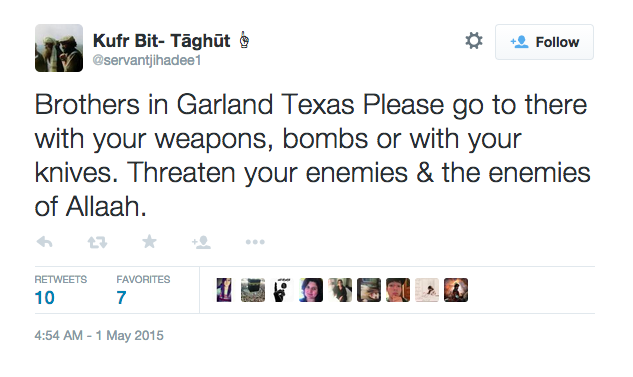Click the reply arrow icon

[44, 242]
